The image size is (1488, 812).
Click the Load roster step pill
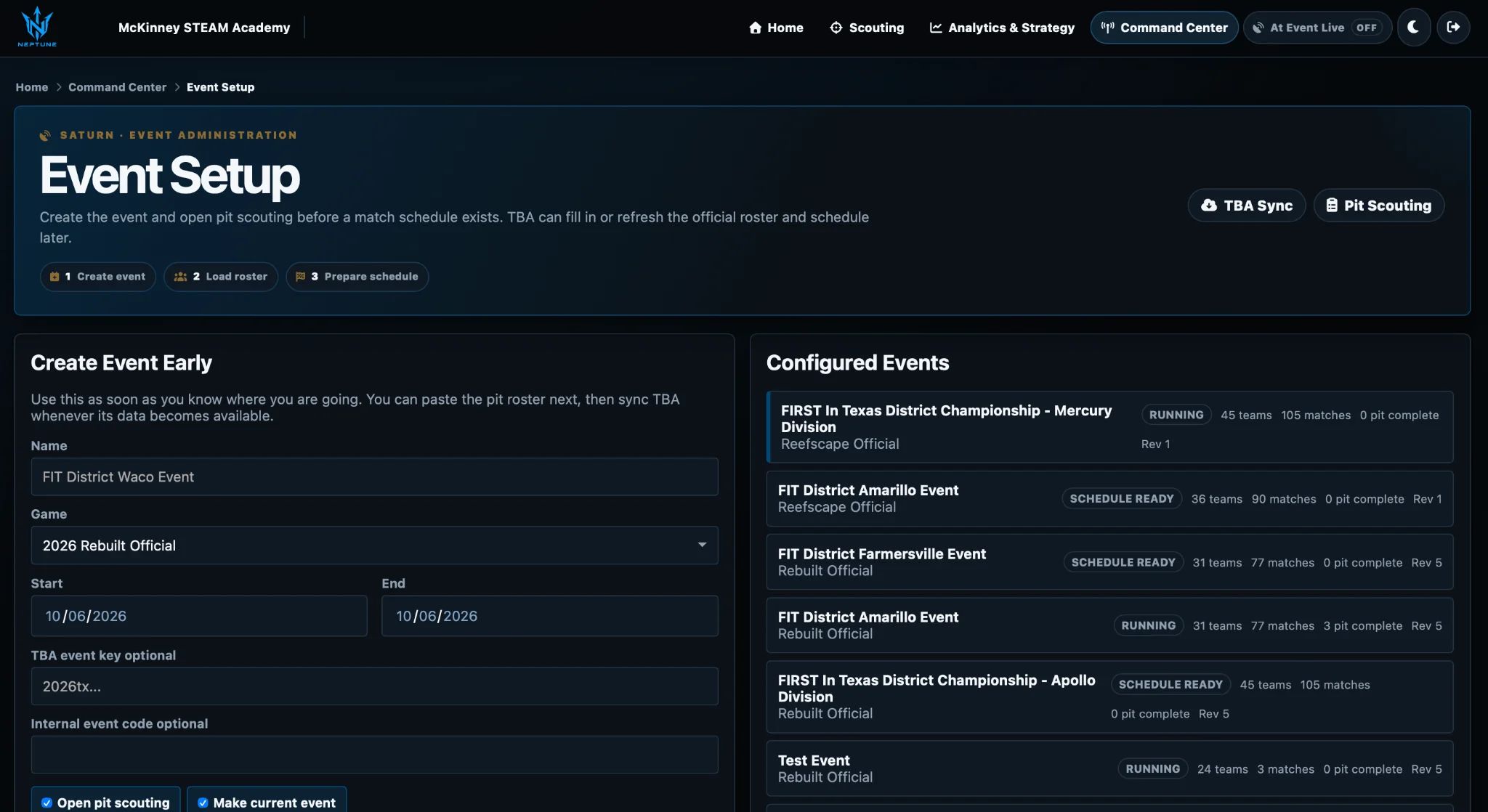tap(221, 277)
